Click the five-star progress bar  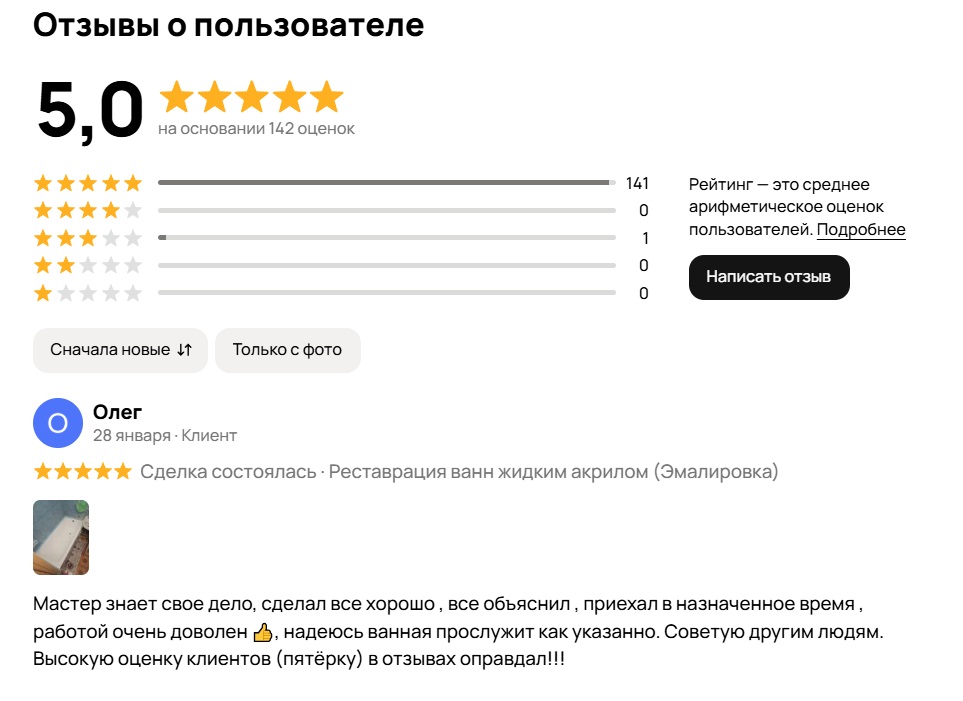(386, 183)
